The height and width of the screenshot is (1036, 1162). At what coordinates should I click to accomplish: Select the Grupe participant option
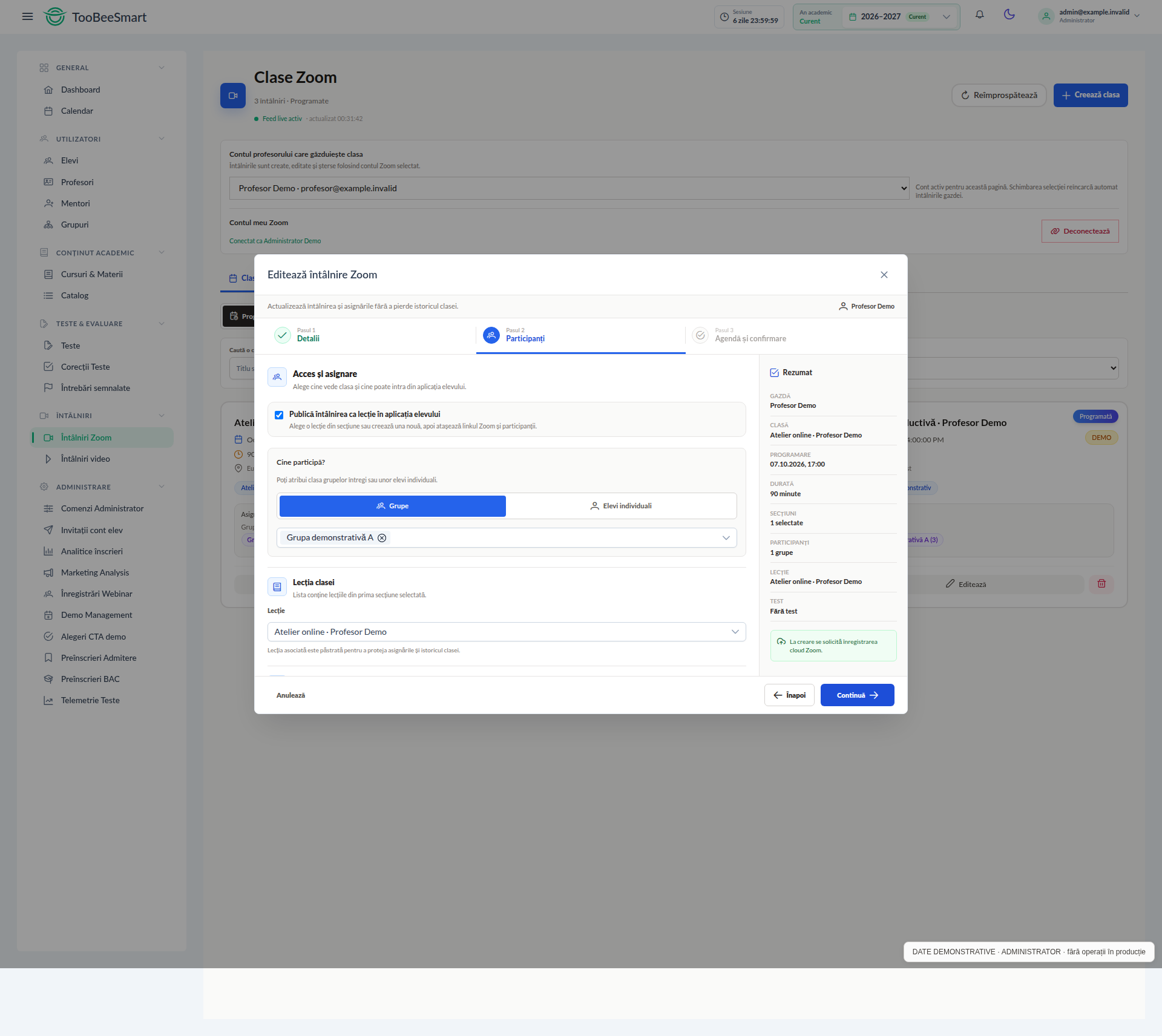point(392,506)
